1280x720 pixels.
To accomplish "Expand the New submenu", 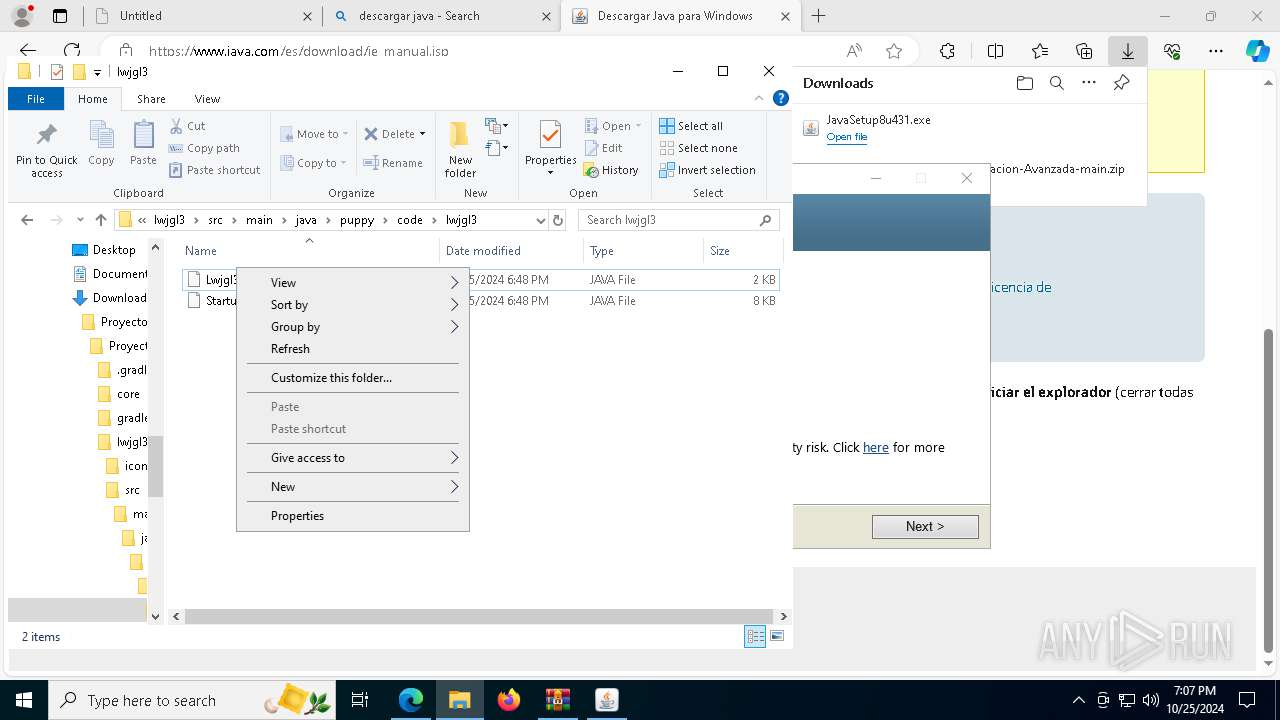I will pyautogui.click(x=353, y=487).
